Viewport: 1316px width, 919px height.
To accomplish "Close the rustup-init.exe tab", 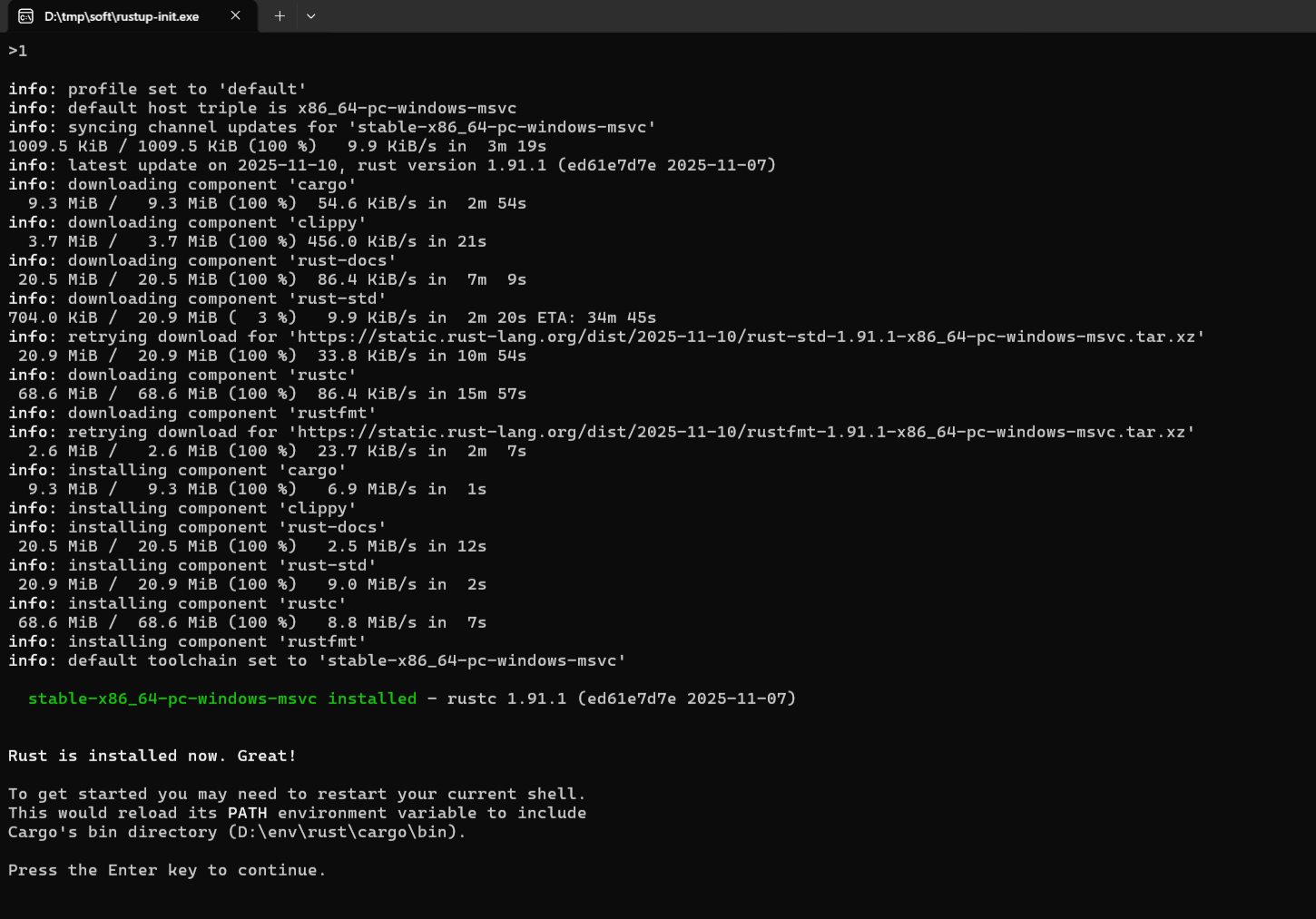I will click(x=236, y=15).
